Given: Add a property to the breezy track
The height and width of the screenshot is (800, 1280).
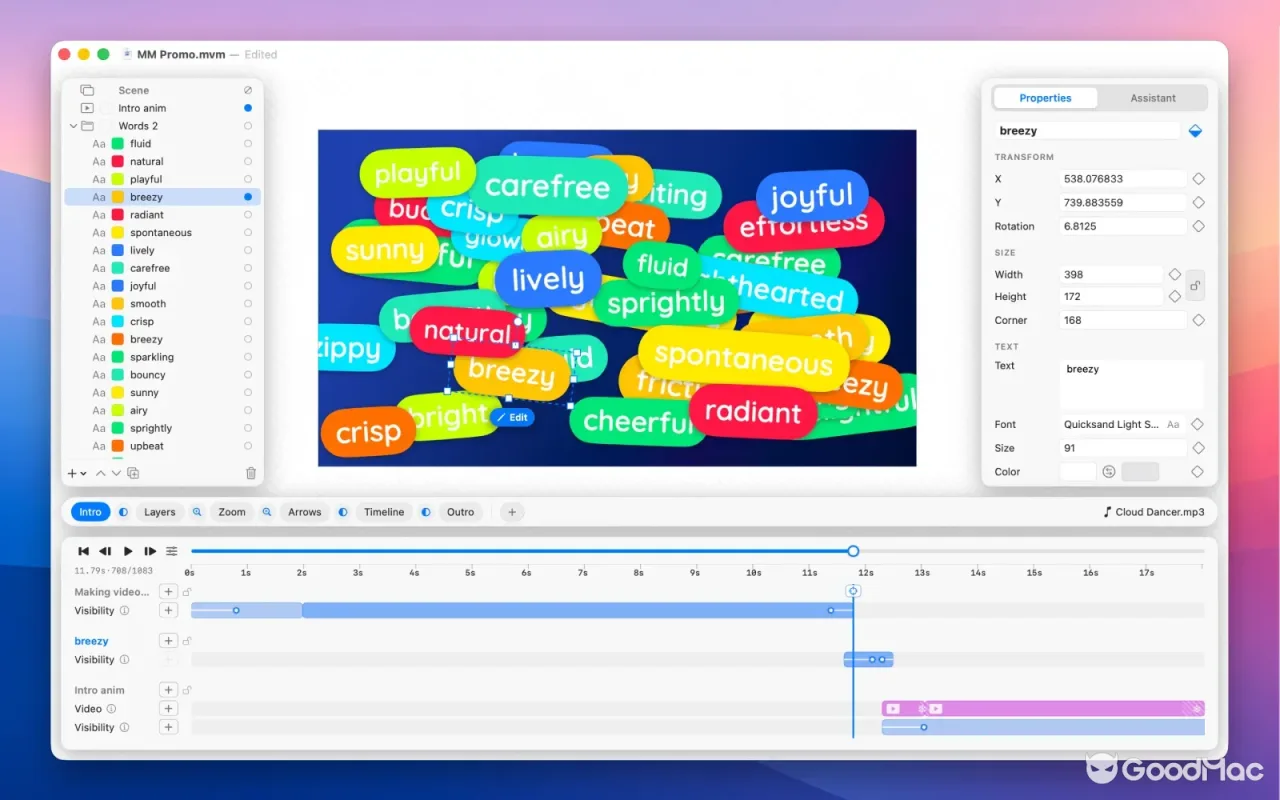Looking at the screenshot, I should [168, 641].
